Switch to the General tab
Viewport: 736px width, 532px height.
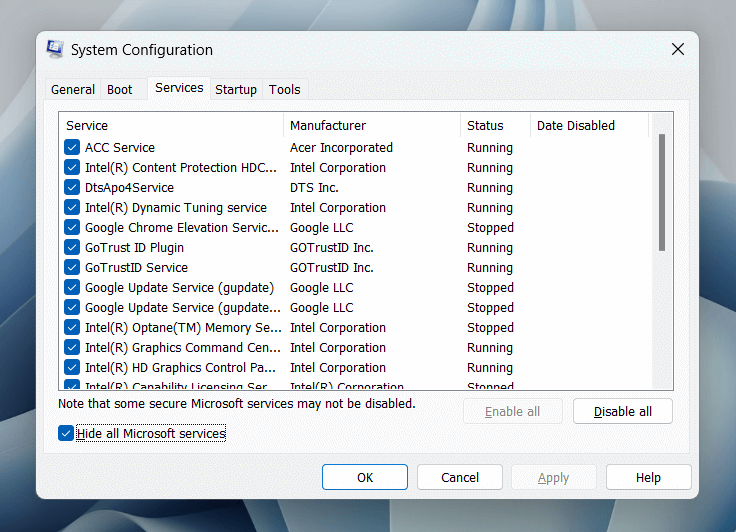(73, 89)
